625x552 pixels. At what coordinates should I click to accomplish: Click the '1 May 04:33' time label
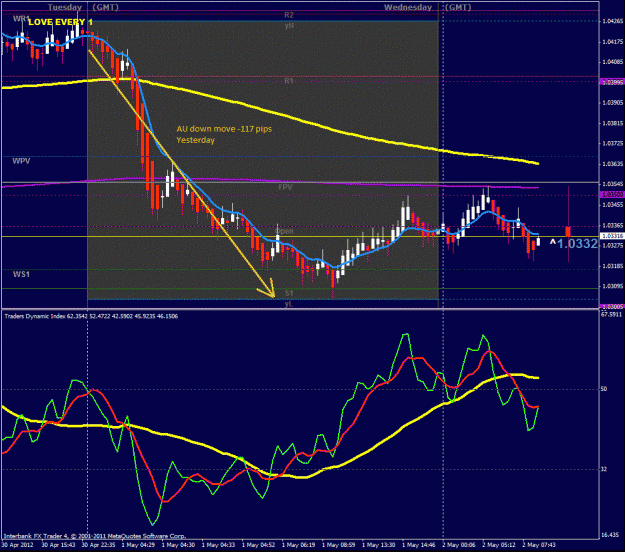218,545
